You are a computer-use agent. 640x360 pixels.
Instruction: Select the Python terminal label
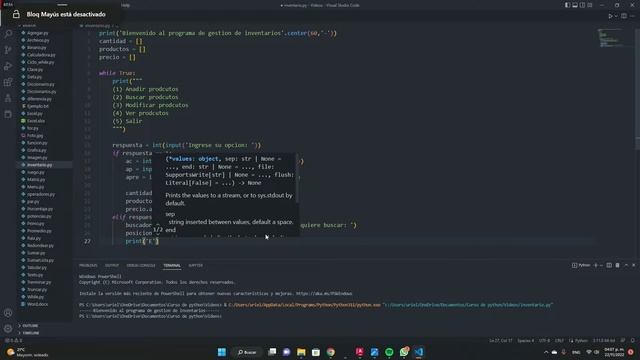click(x=581, y=265)
